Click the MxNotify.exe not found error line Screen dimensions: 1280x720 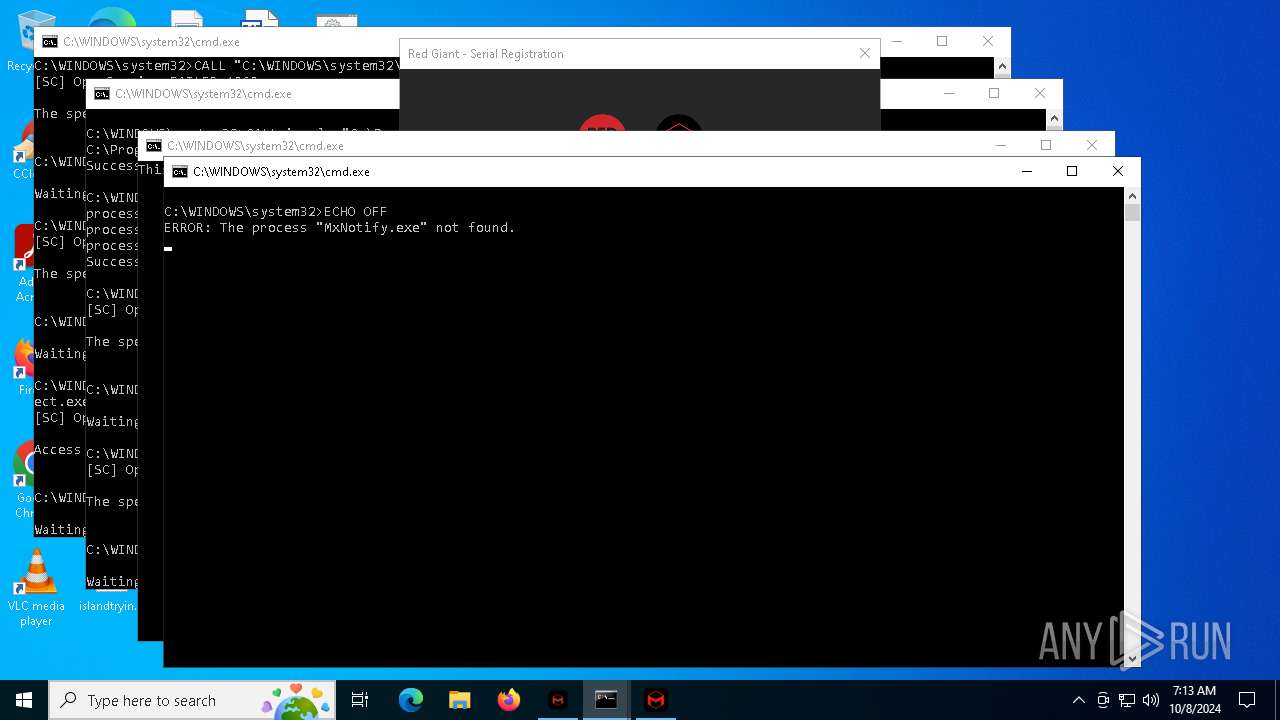coord(340,228)
